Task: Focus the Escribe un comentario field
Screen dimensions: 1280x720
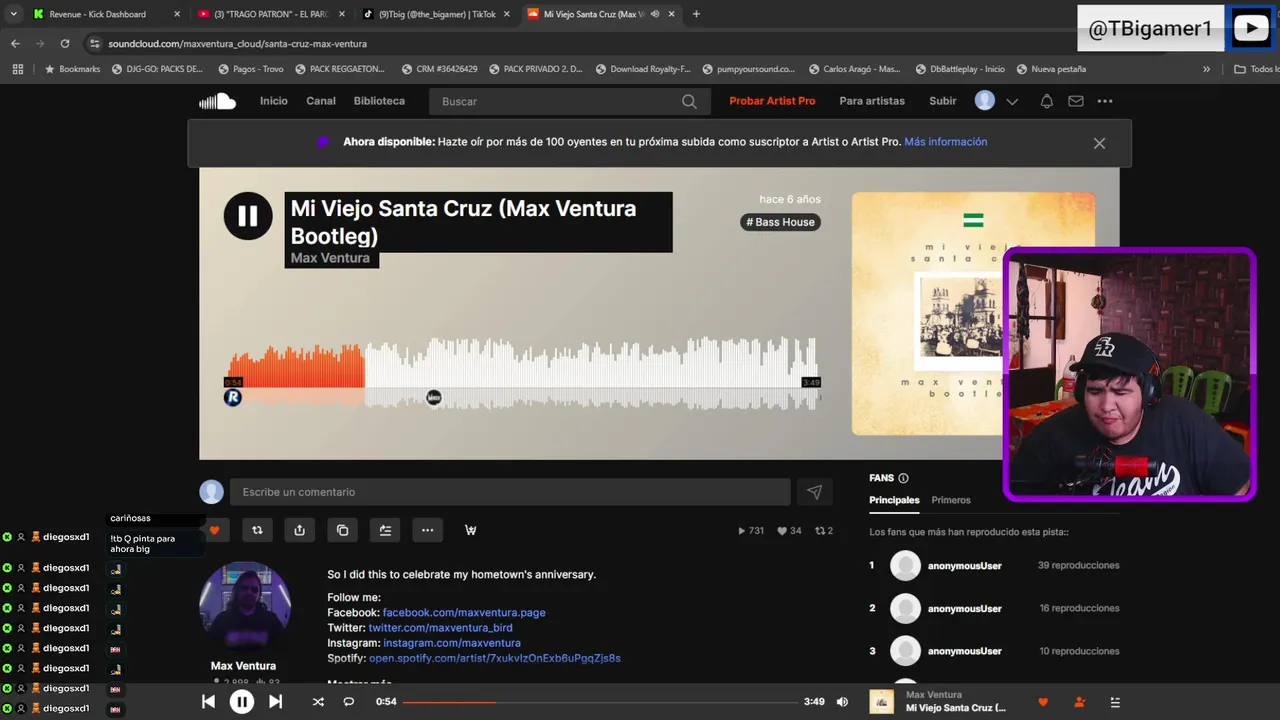Action: coord(510,492)
